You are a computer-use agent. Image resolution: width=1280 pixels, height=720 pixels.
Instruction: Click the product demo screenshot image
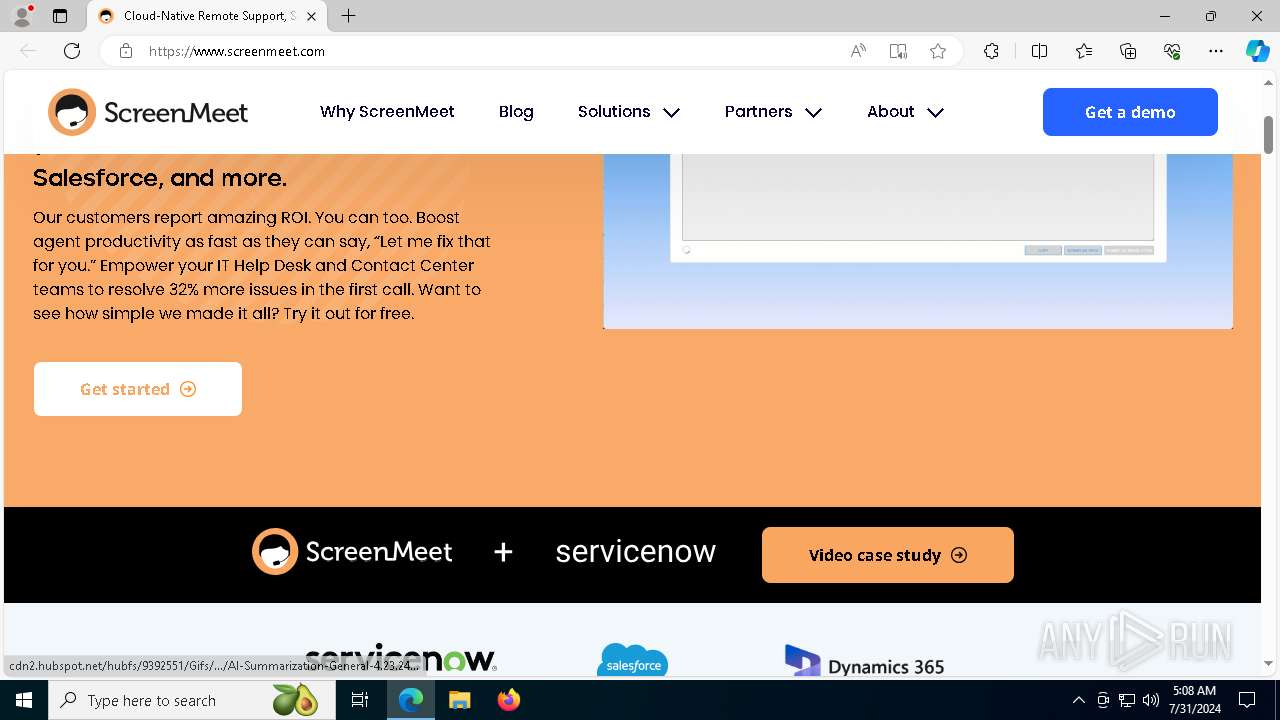click(x=918, y=241)
